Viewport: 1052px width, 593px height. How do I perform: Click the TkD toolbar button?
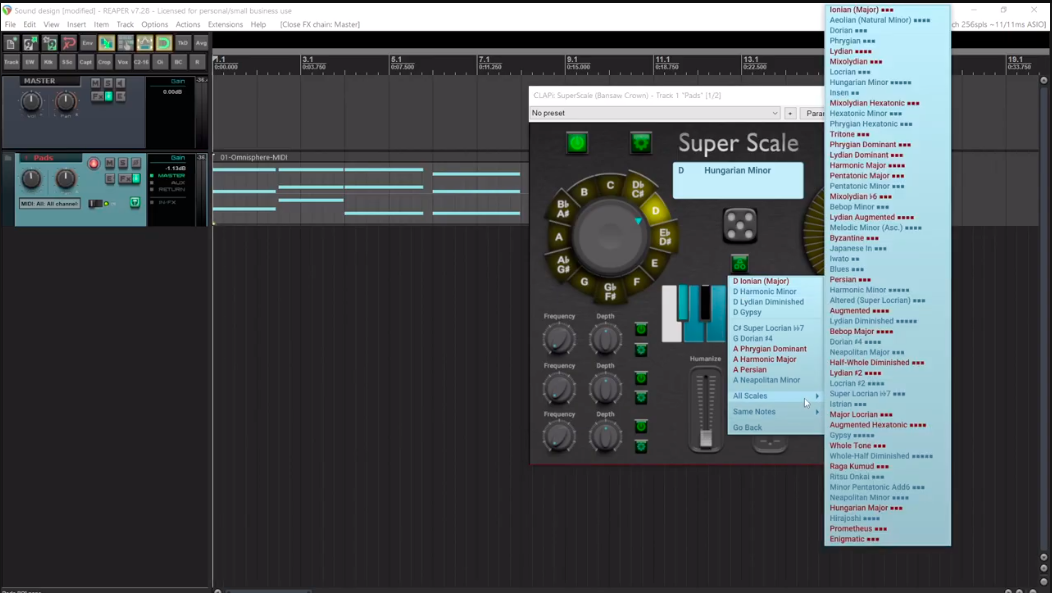click(182, 43)
